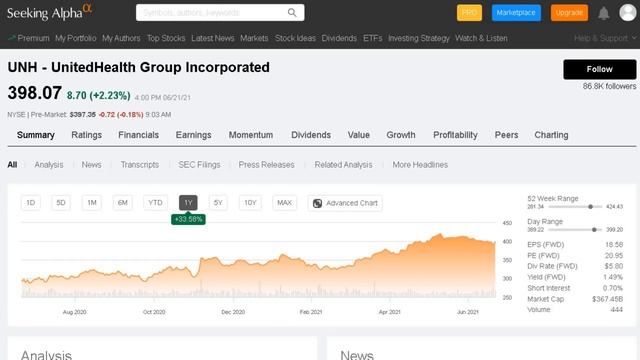Click the Market Cap value $367.45B
This screenshot has width=640, height=360.
pos(607,299)
